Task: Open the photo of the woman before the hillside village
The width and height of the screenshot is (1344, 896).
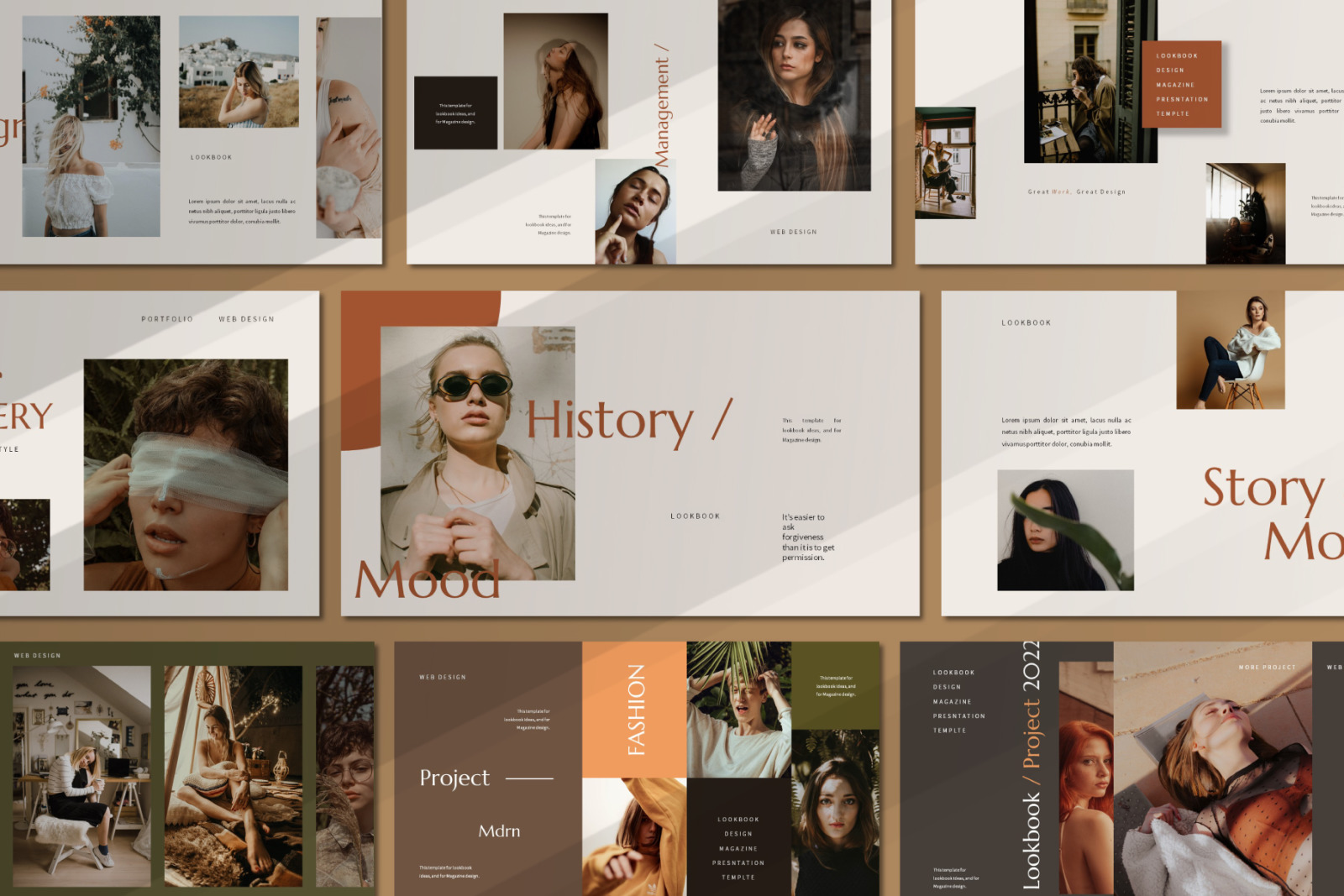Action: pyautogui.click(x=239, y=72)
